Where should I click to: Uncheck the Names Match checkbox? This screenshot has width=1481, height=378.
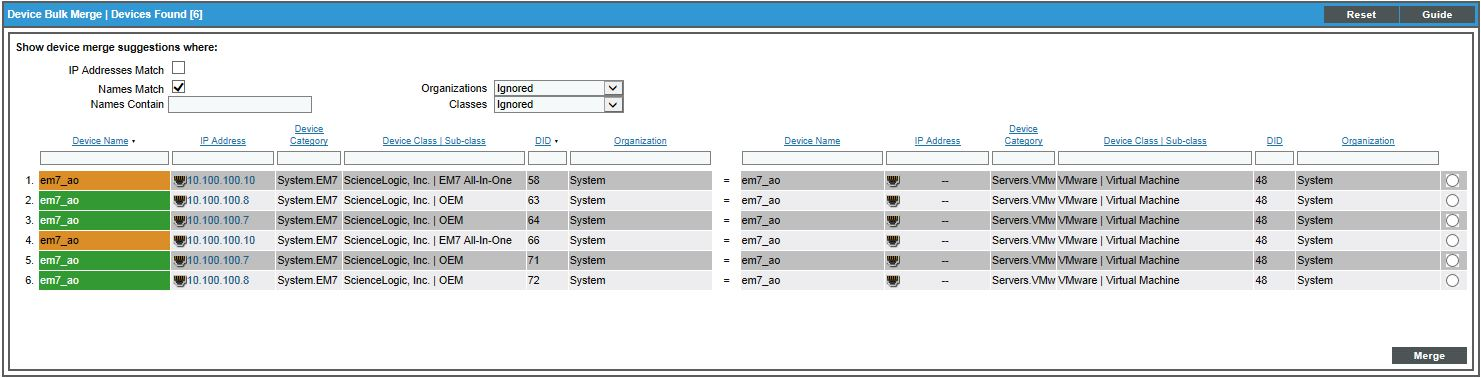(178, 87)
